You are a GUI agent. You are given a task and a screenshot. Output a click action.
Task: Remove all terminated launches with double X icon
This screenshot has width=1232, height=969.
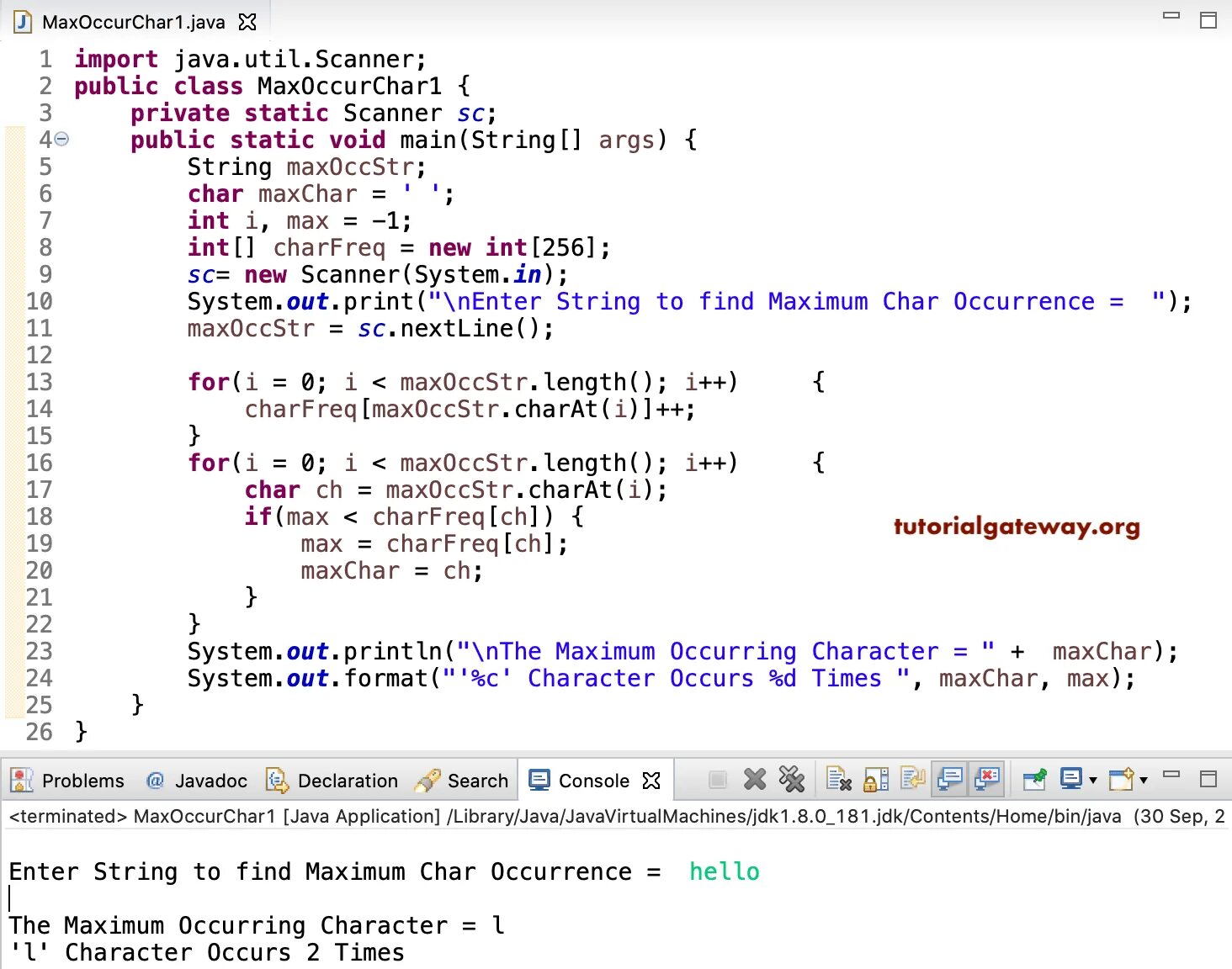click(792, 780)
